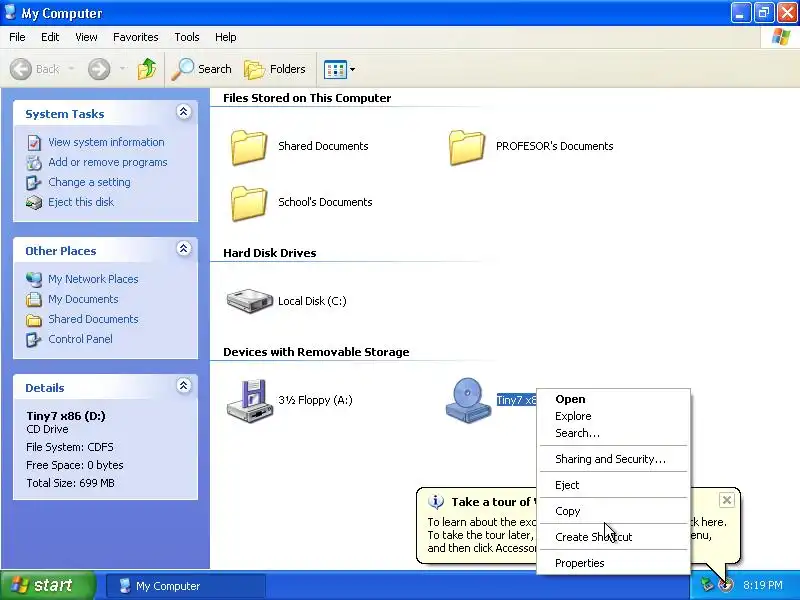Click Add or remove programs icon
Image resolution: width=800 pixels, height=600 pixels.
(34, 163)
